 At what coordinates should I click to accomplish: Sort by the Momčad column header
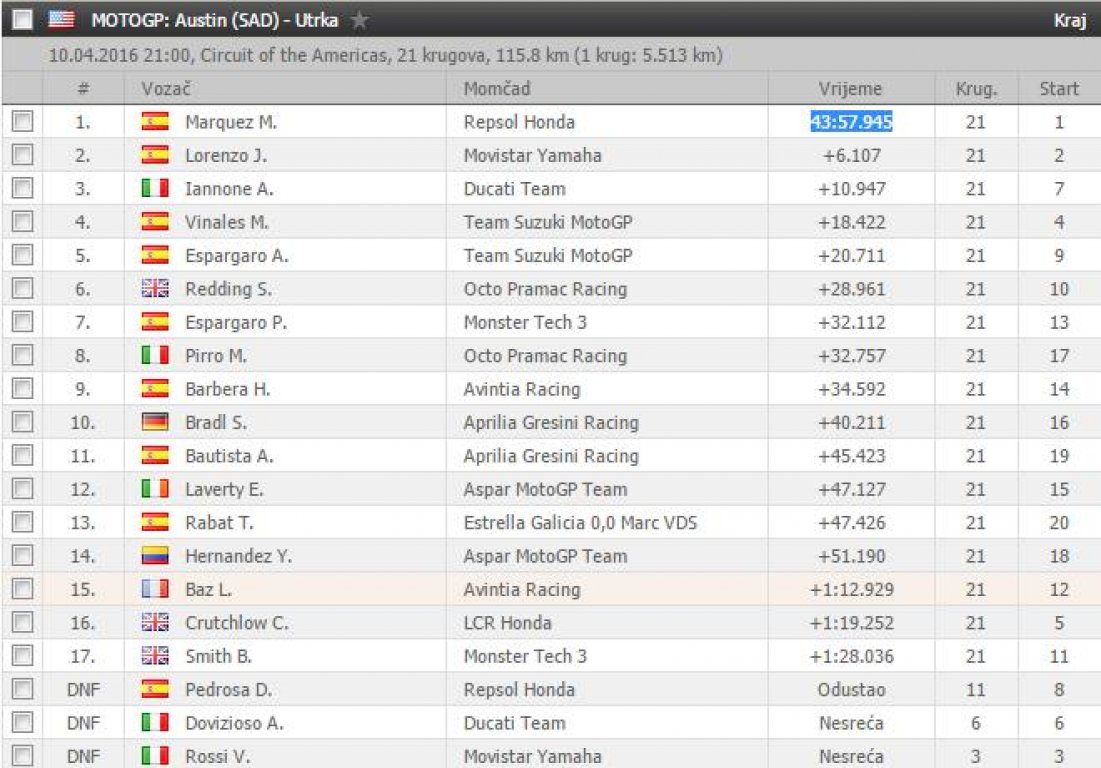[497, 88]
